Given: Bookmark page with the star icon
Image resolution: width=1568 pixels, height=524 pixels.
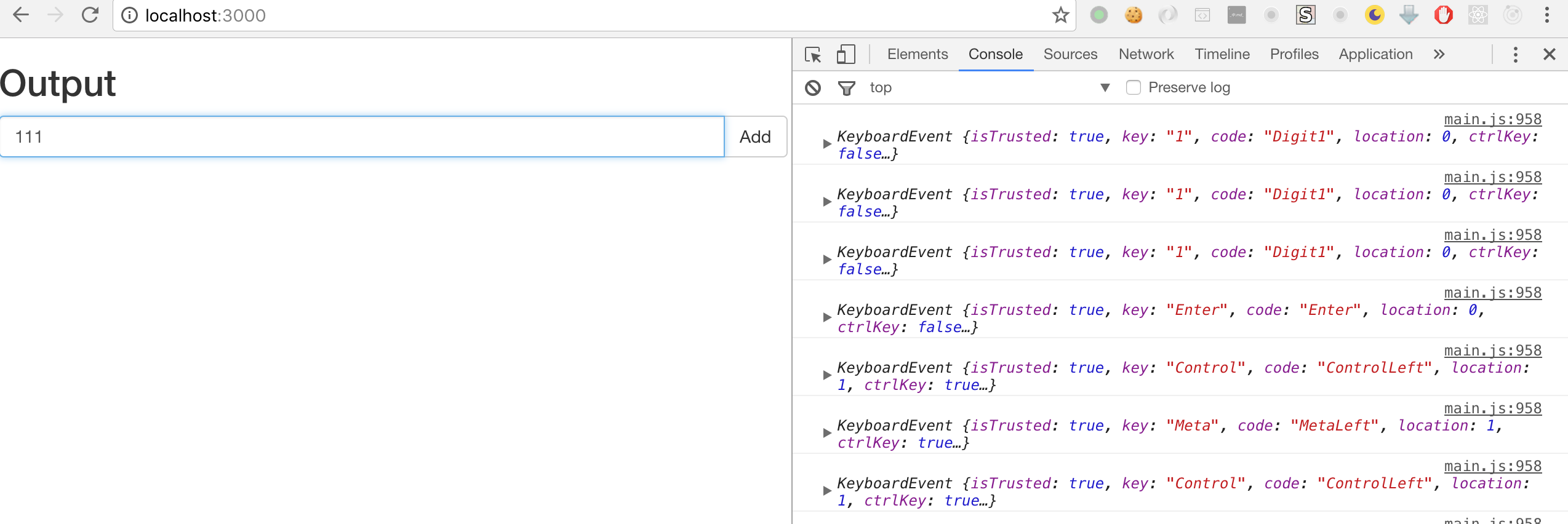Looking at the screenshot, I should pyautogui.click(x=1060, y=15).
